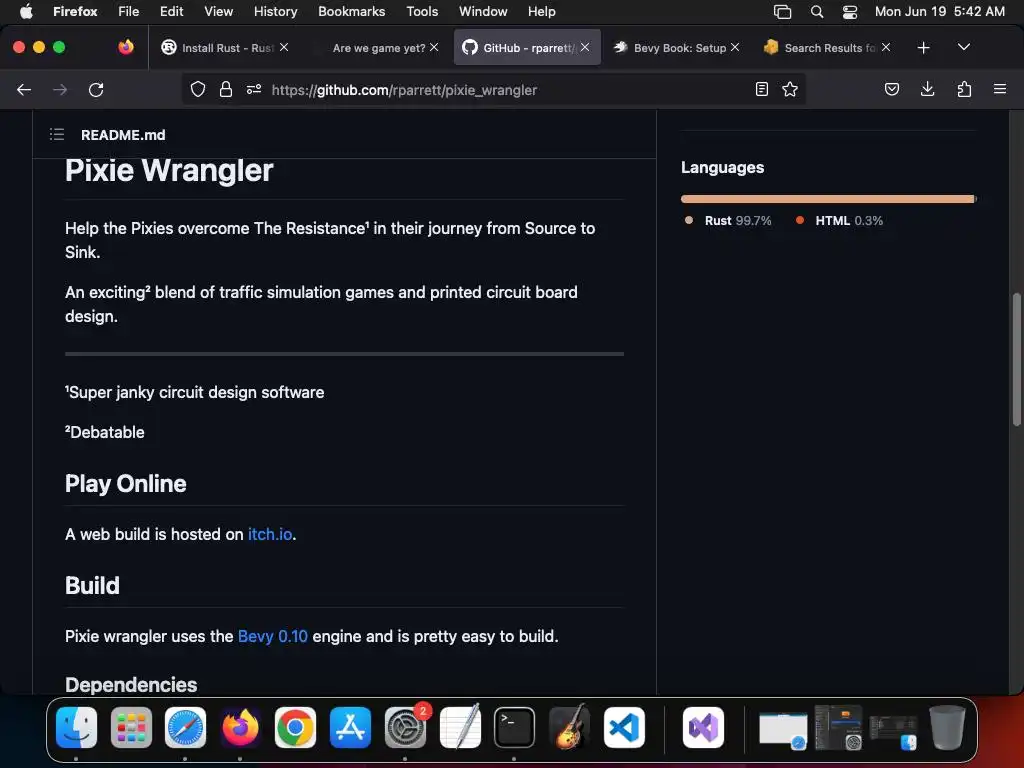Open the README table of contents
1024x768 pixels.
pos(57,135)
